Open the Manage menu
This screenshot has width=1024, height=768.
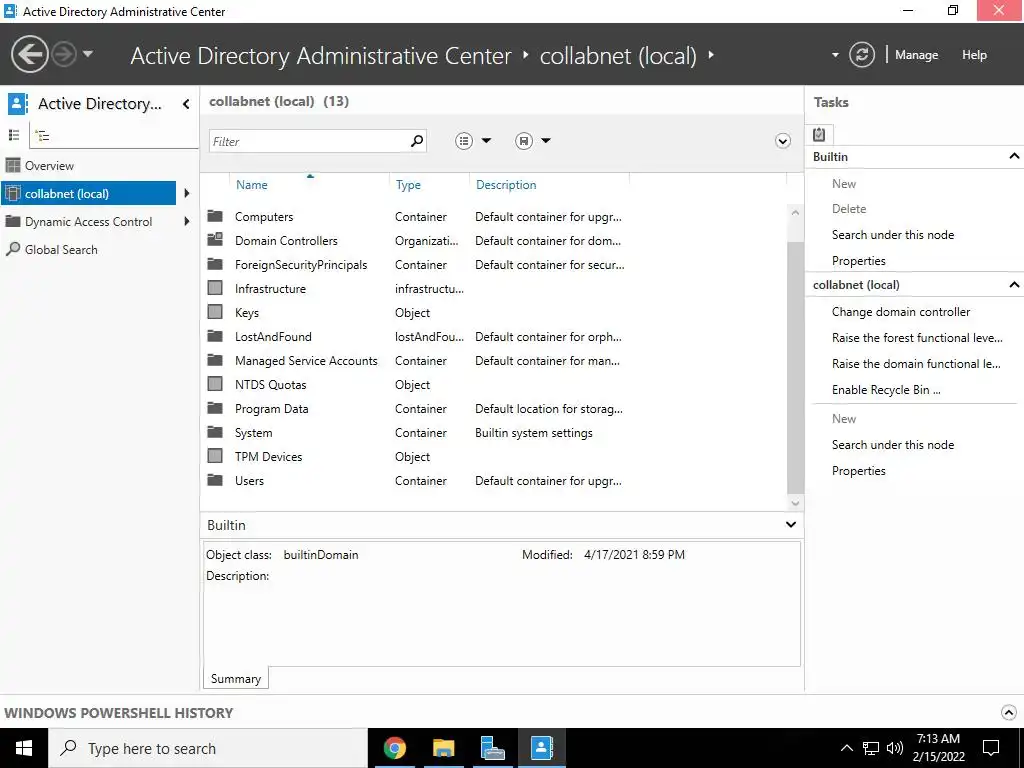tap(916, 55)
